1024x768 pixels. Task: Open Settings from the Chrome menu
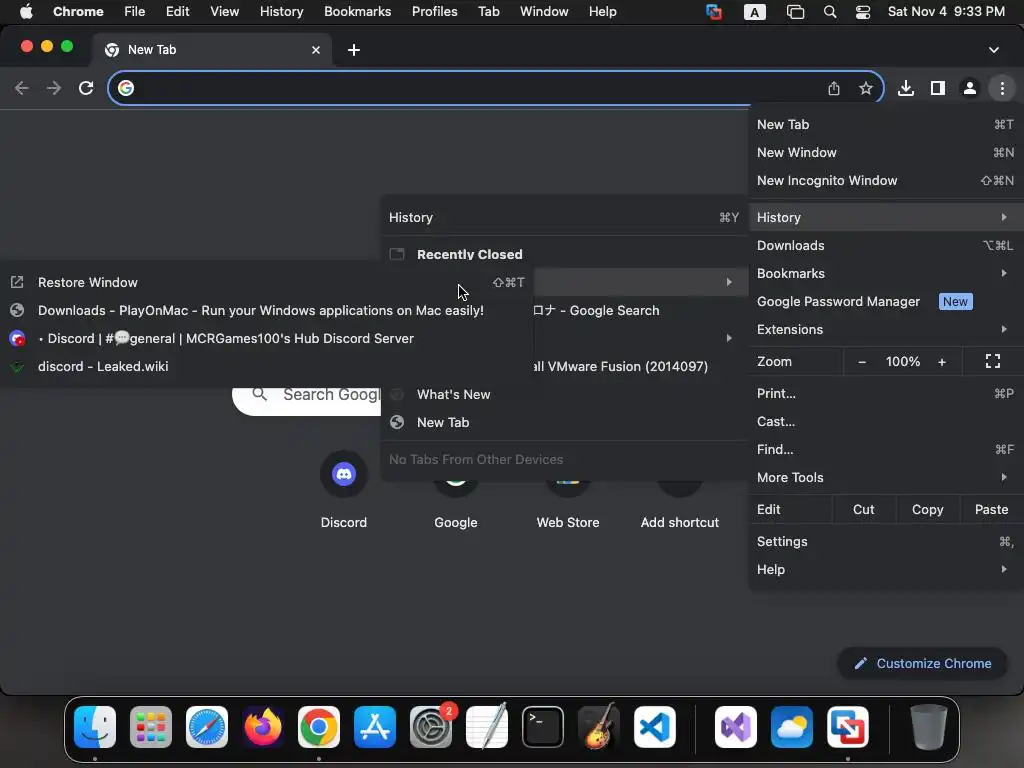point(885,541)
